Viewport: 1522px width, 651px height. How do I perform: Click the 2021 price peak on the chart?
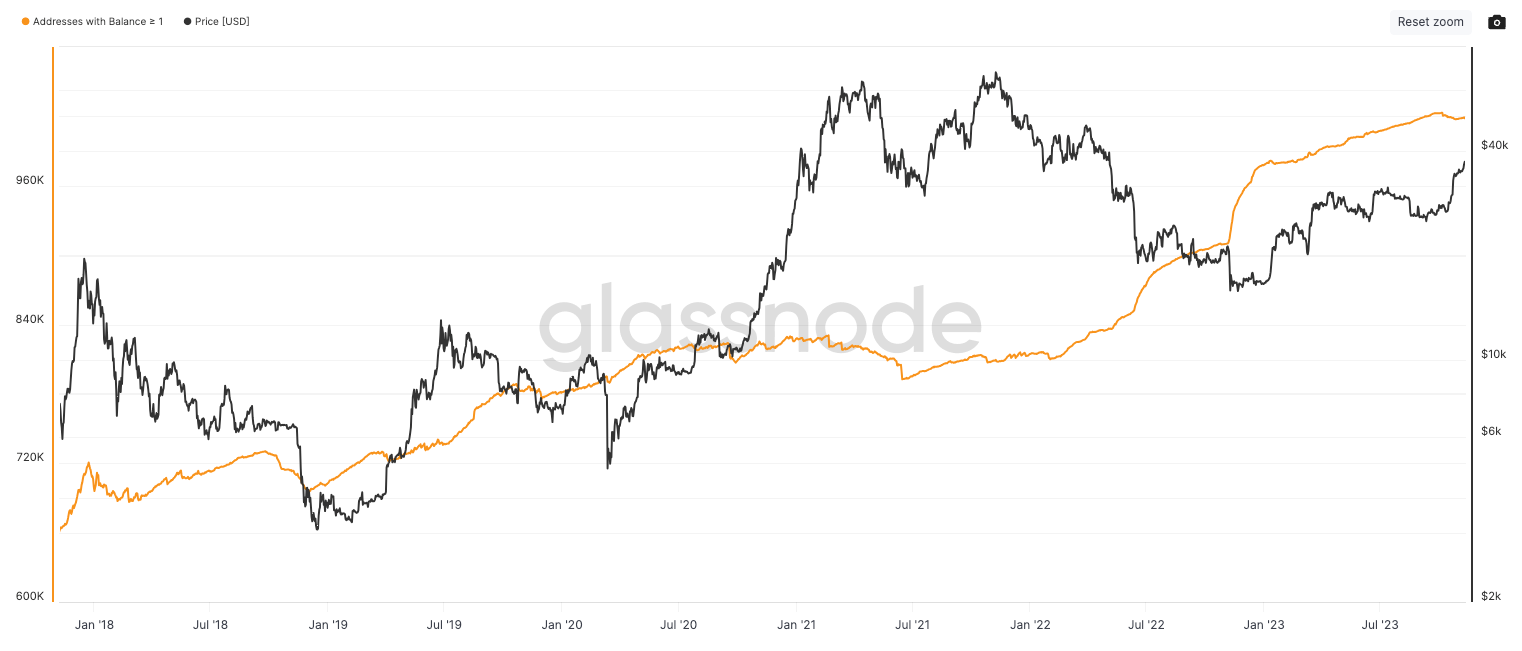click(993, 72)
